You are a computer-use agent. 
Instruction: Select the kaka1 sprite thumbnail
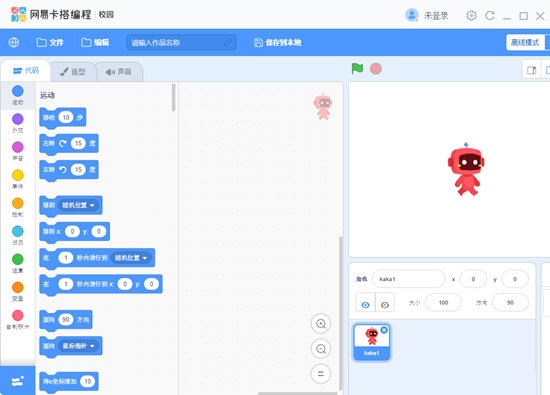point(371,342)
